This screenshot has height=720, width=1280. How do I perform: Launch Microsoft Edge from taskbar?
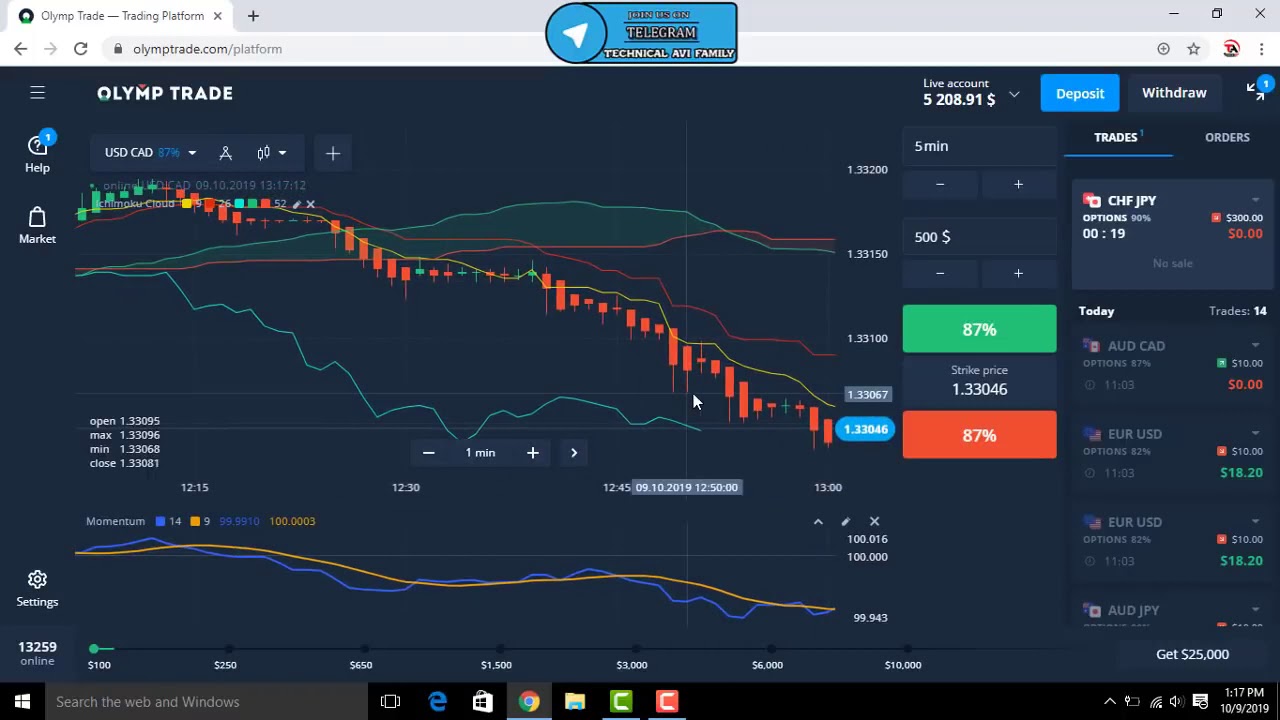pos(437,702)
